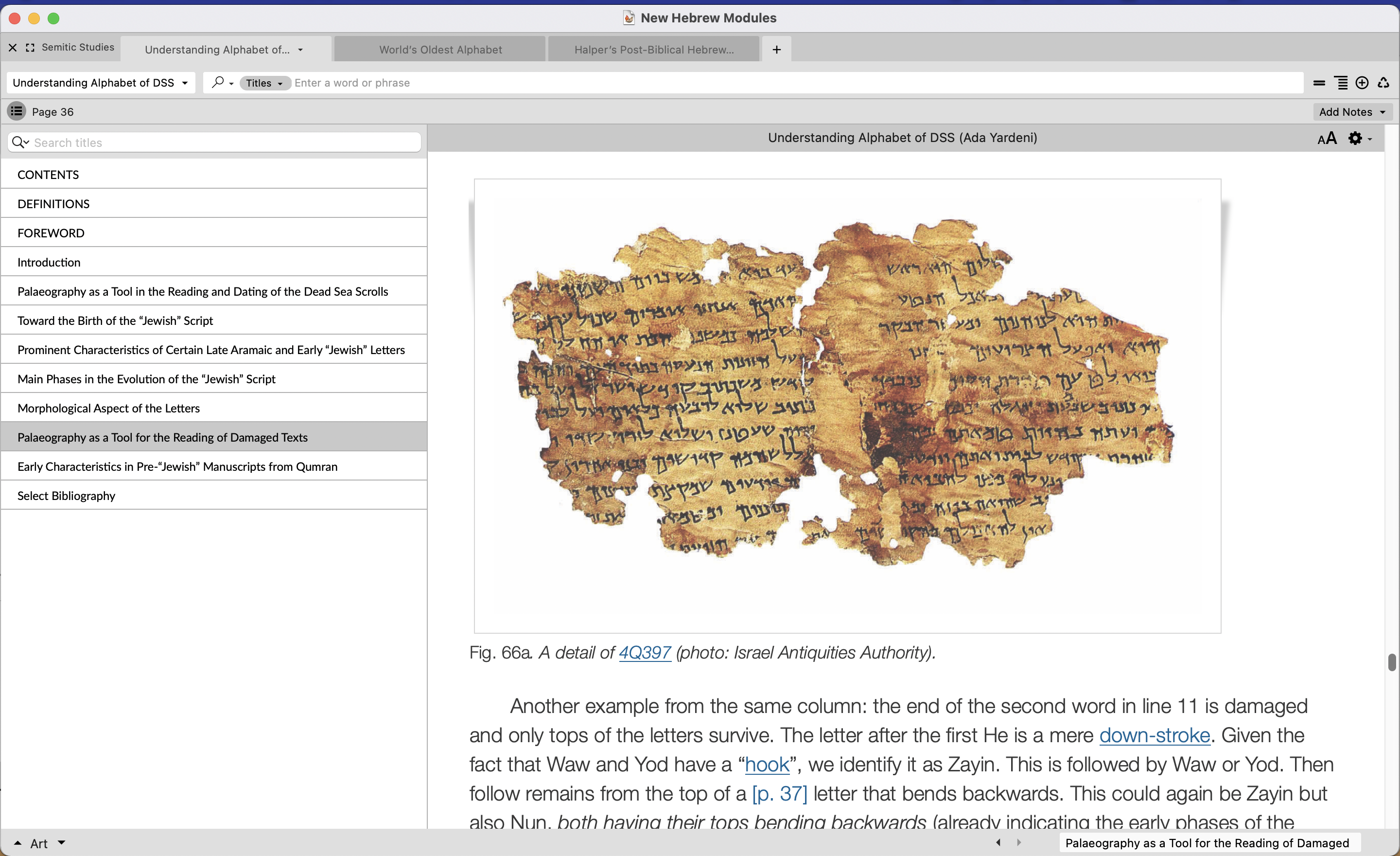This screenshot has width=1400, height=856.
Task: Expand the Add Notes dropdown
Action: [x=1352, y=112]
